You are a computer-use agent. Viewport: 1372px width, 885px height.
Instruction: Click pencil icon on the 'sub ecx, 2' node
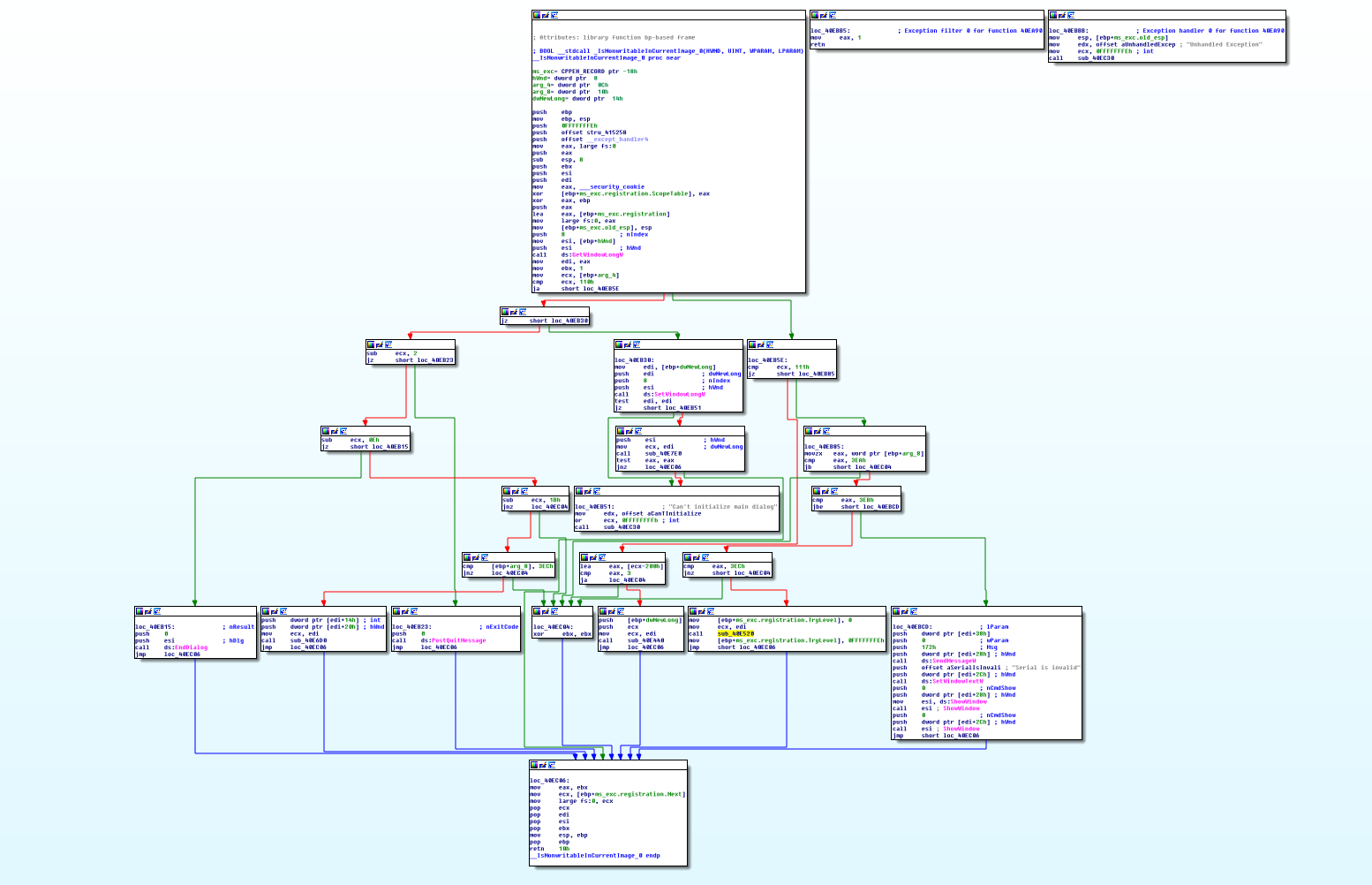click(381, 344)
